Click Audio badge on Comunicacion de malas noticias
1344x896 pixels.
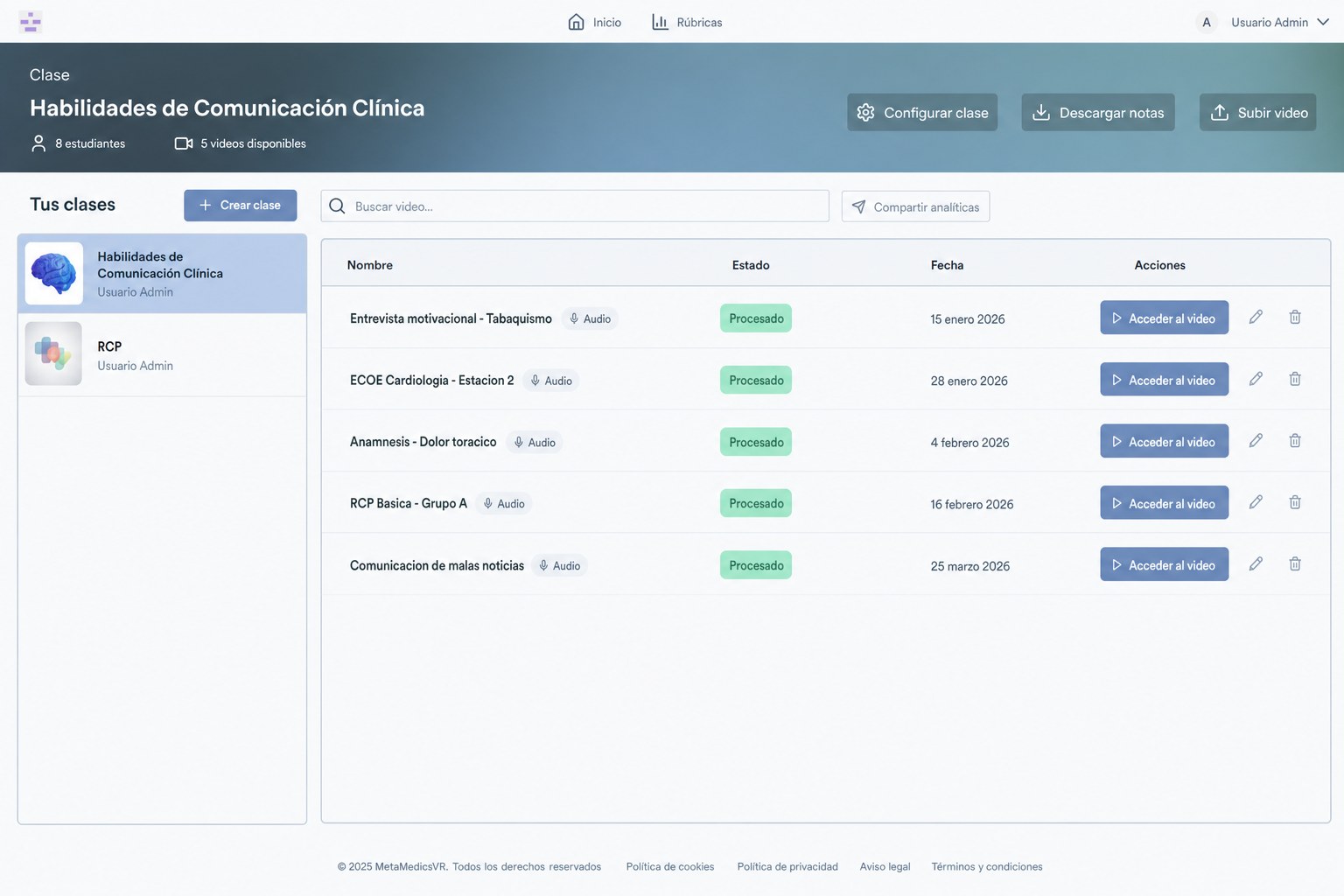pos(559,565)
